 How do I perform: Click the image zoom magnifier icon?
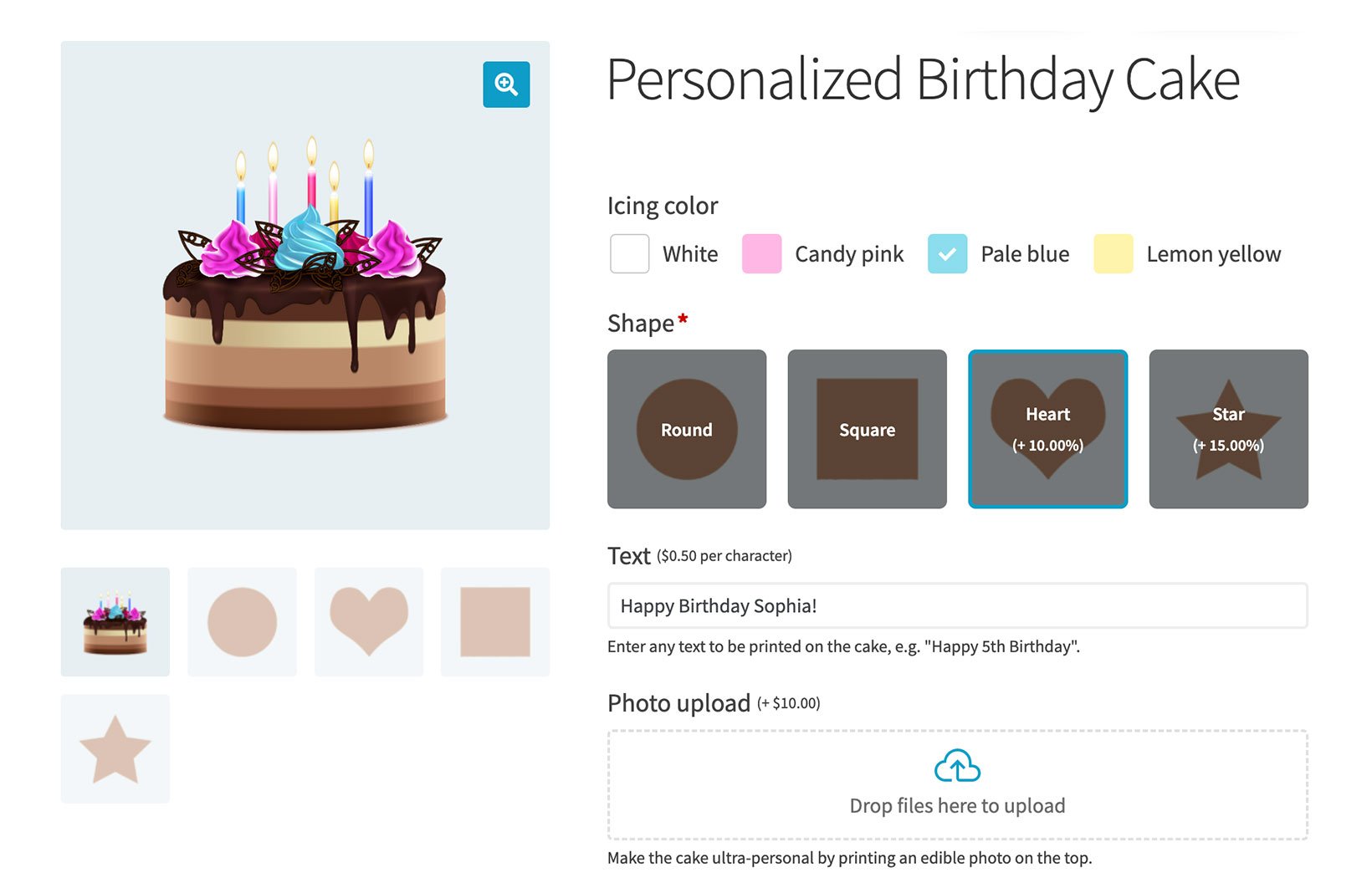coord(505,84)
